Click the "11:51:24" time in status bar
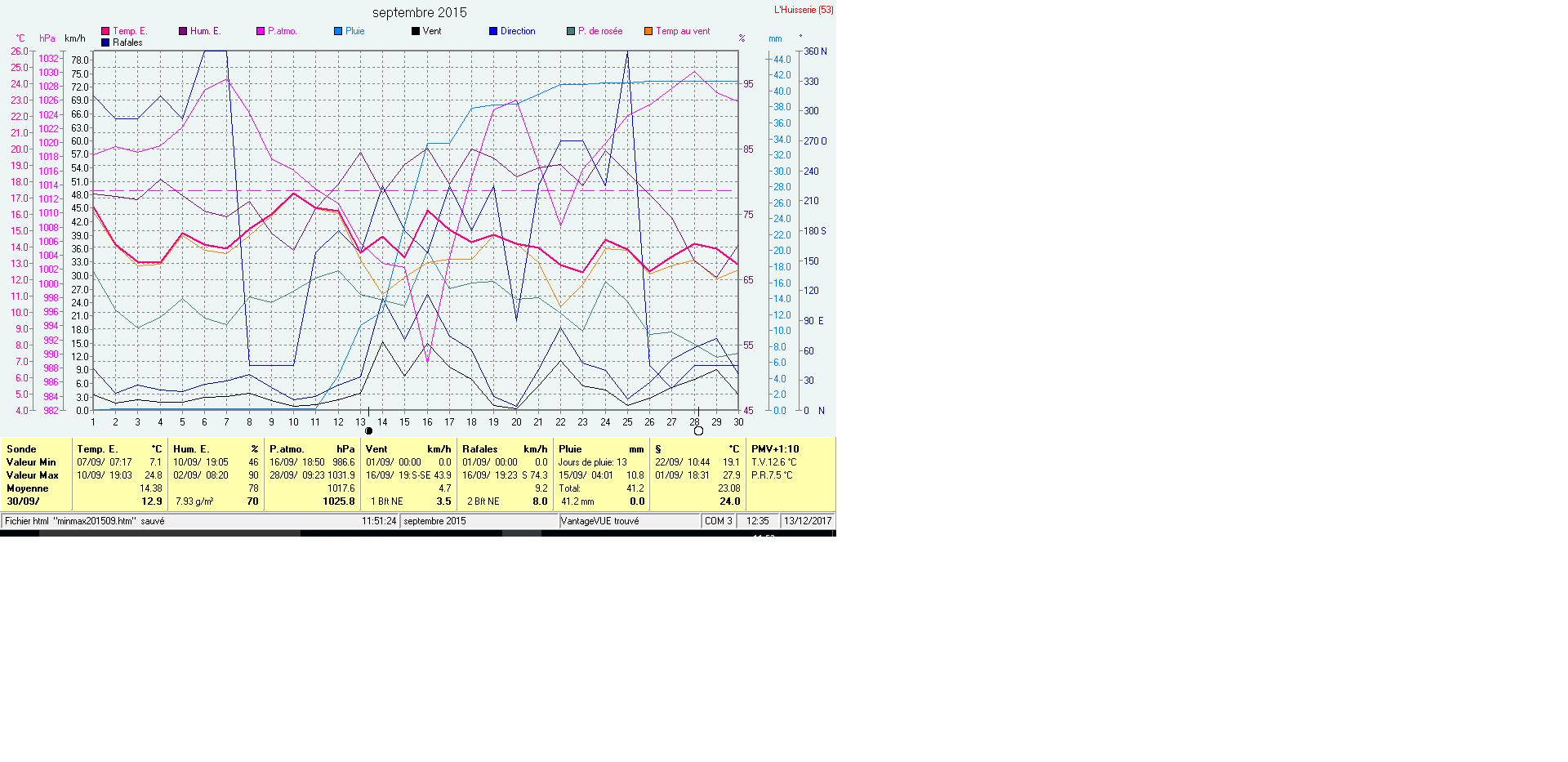Image resolution: width=1568 pixels, height=762 pixels. 379,521
